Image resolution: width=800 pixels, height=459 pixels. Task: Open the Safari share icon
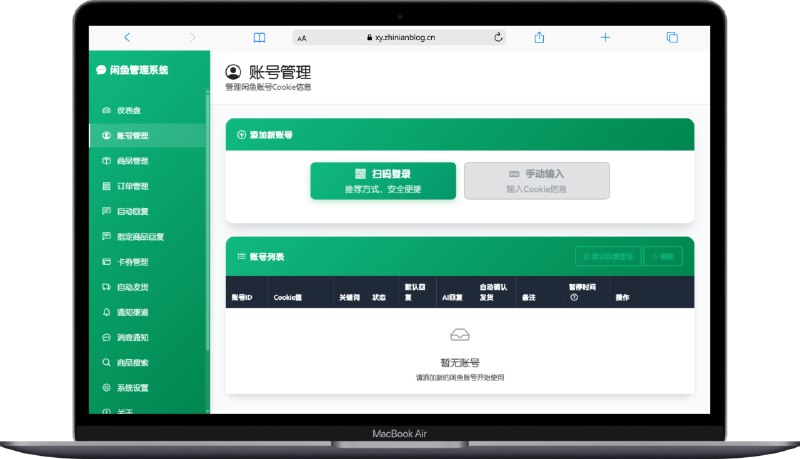click(x=539, y=37)
